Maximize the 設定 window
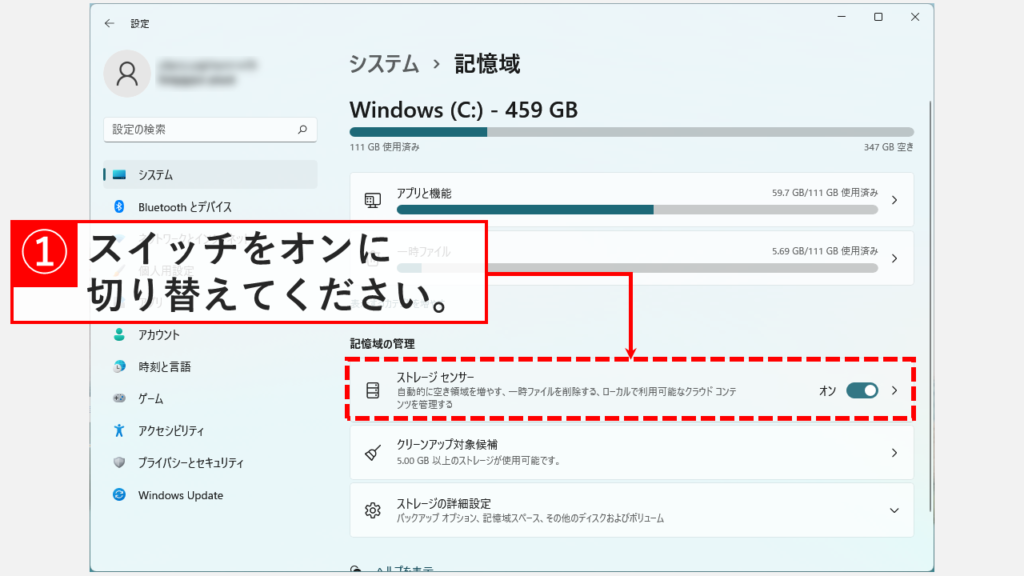 (x=878, y=17)
